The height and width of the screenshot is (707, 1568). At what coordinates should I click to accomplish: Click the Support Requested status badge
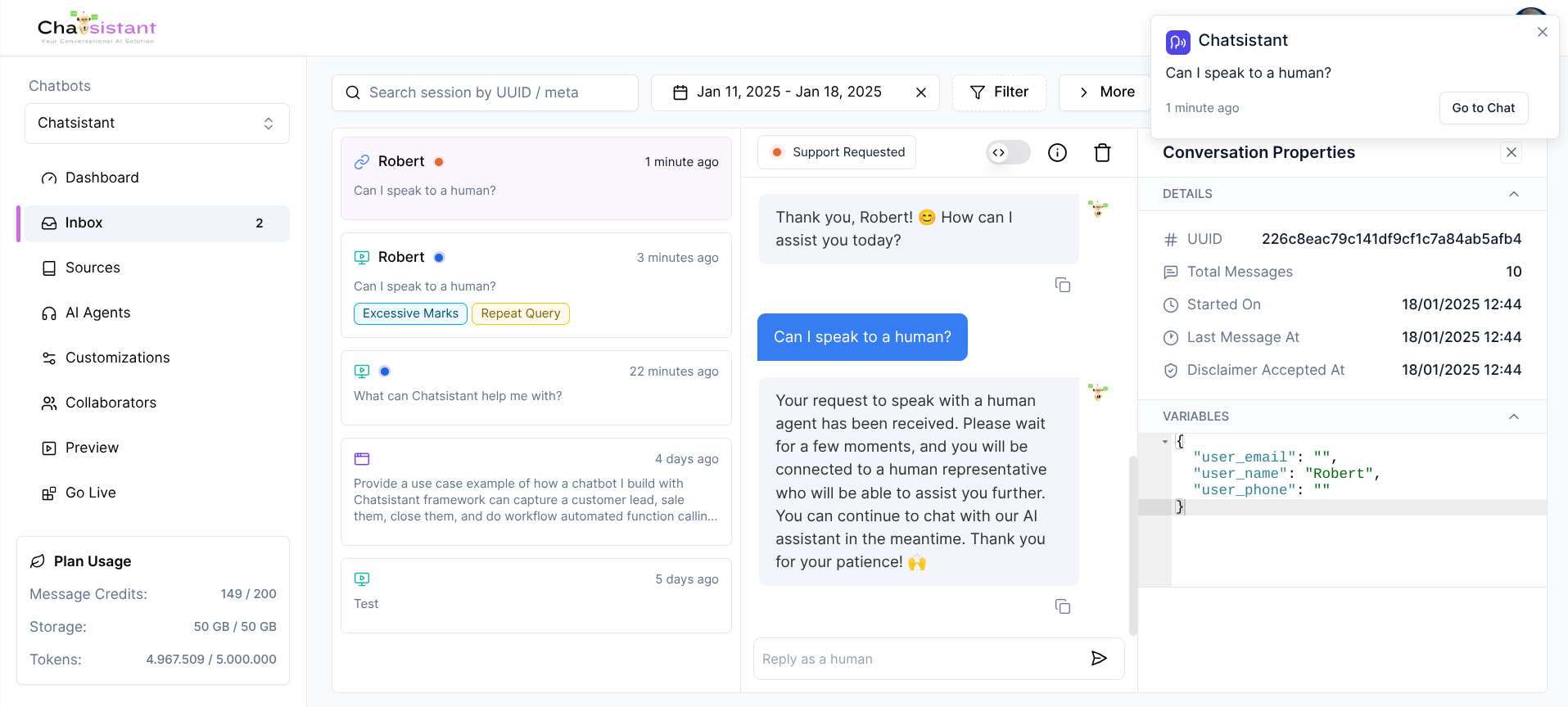pyautogui.click(x=837, y=152)
